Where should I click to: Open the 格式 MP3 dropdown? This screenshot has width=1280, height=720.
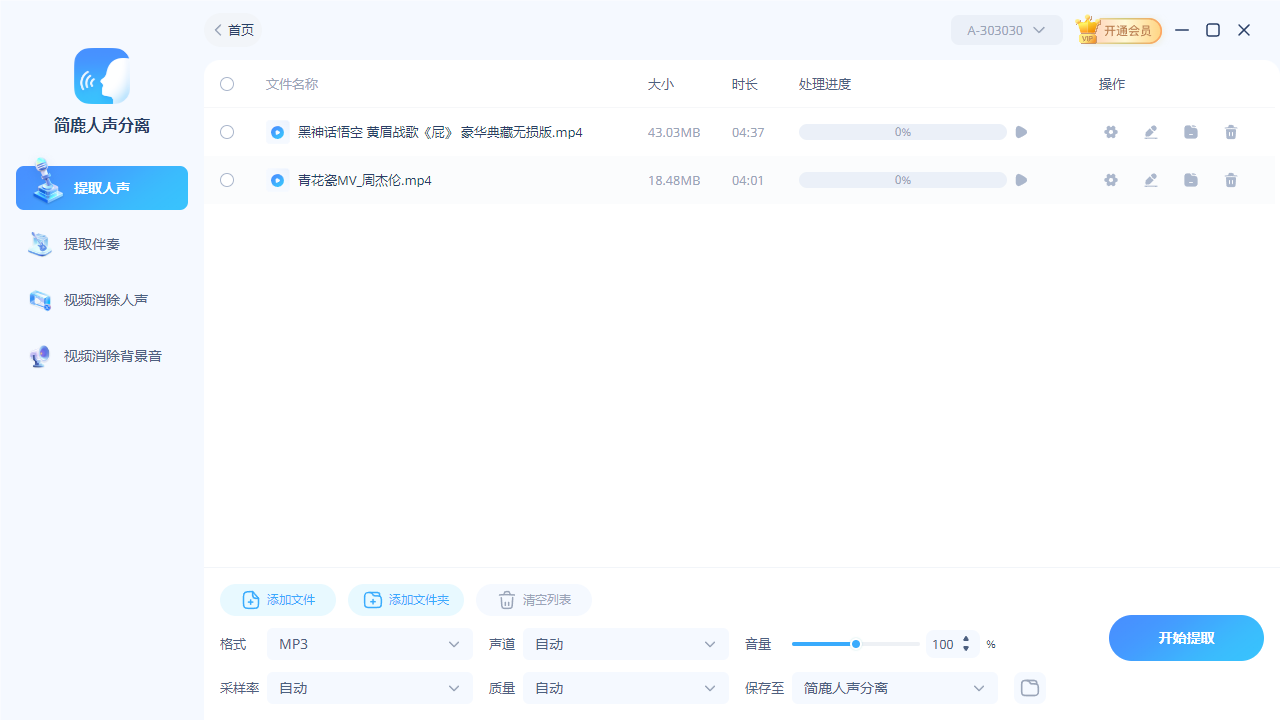(369, 644)
